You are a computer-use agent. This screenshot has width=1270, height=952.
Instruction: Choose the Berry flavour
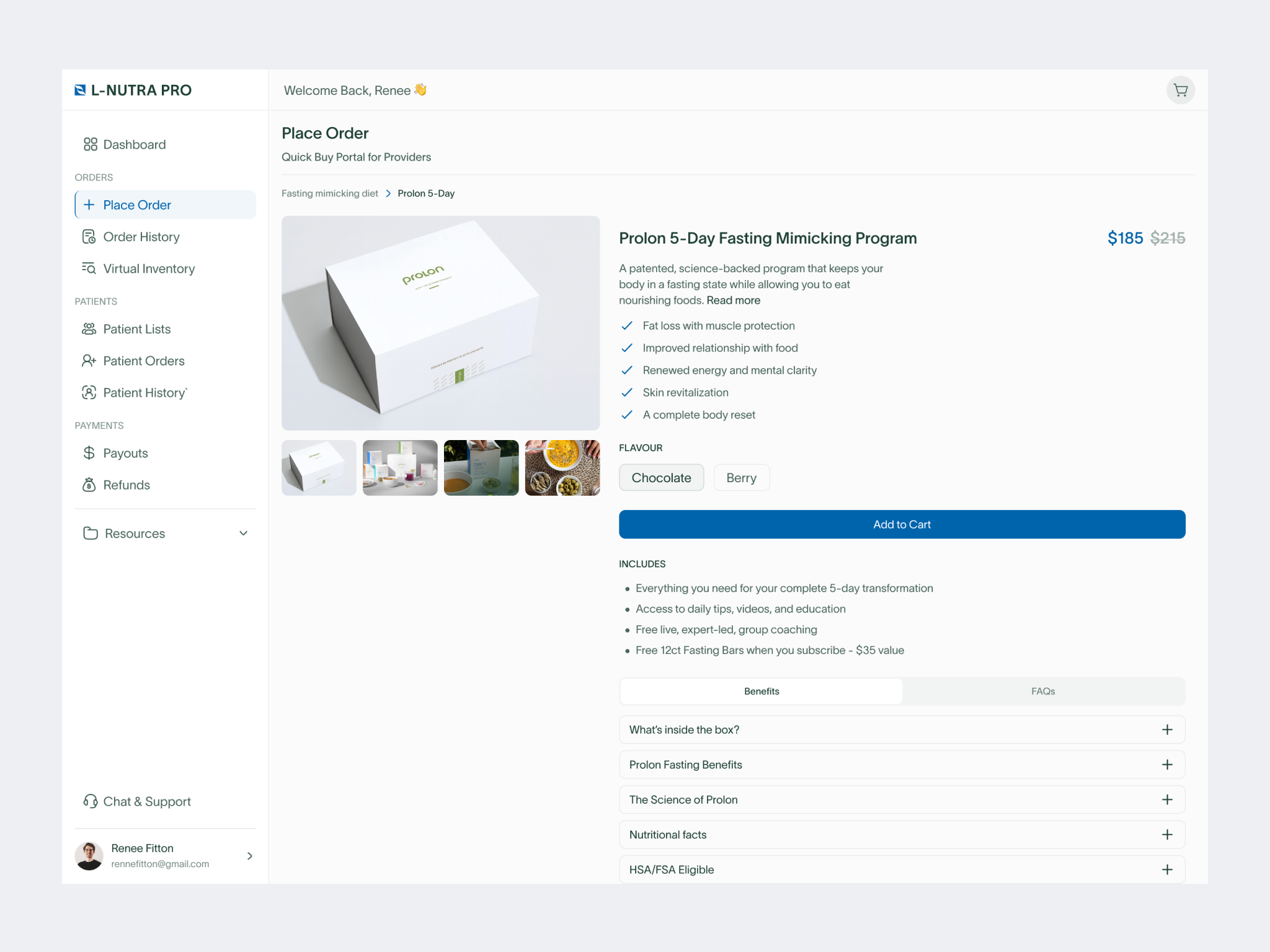coord(742,477)
